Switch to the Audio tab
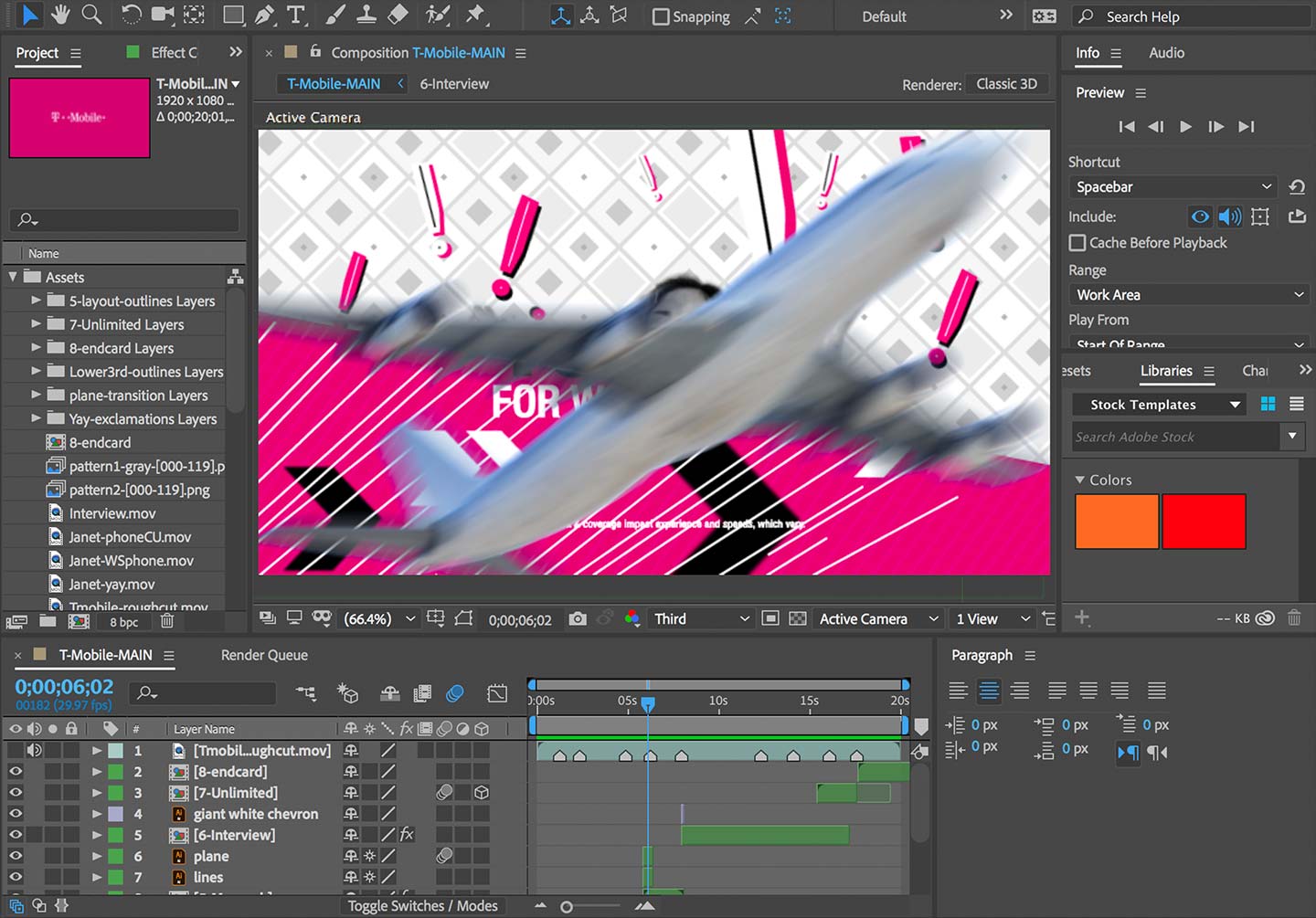This screenshot has height=918, width=1316. click(x=1166, y=53)
